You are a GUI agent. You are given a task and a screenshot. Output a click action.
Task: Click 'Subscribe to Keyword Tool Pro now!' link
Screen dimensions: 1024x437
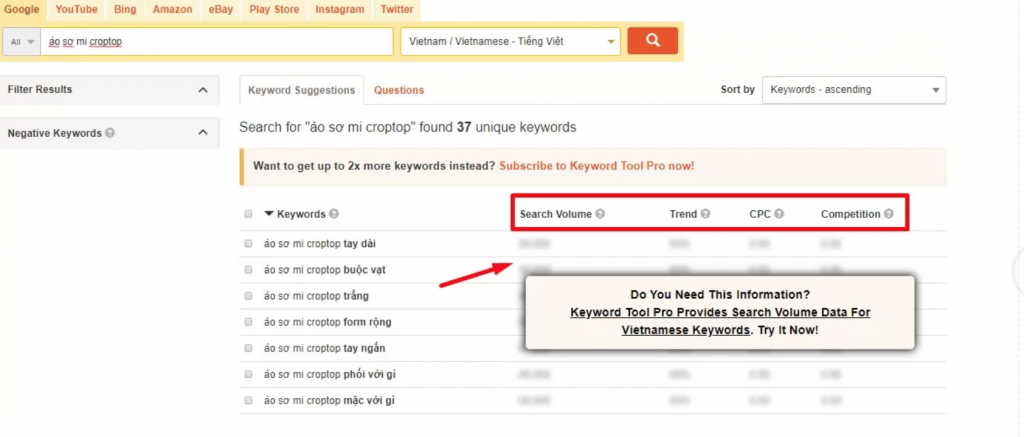(x=597, y=166)
